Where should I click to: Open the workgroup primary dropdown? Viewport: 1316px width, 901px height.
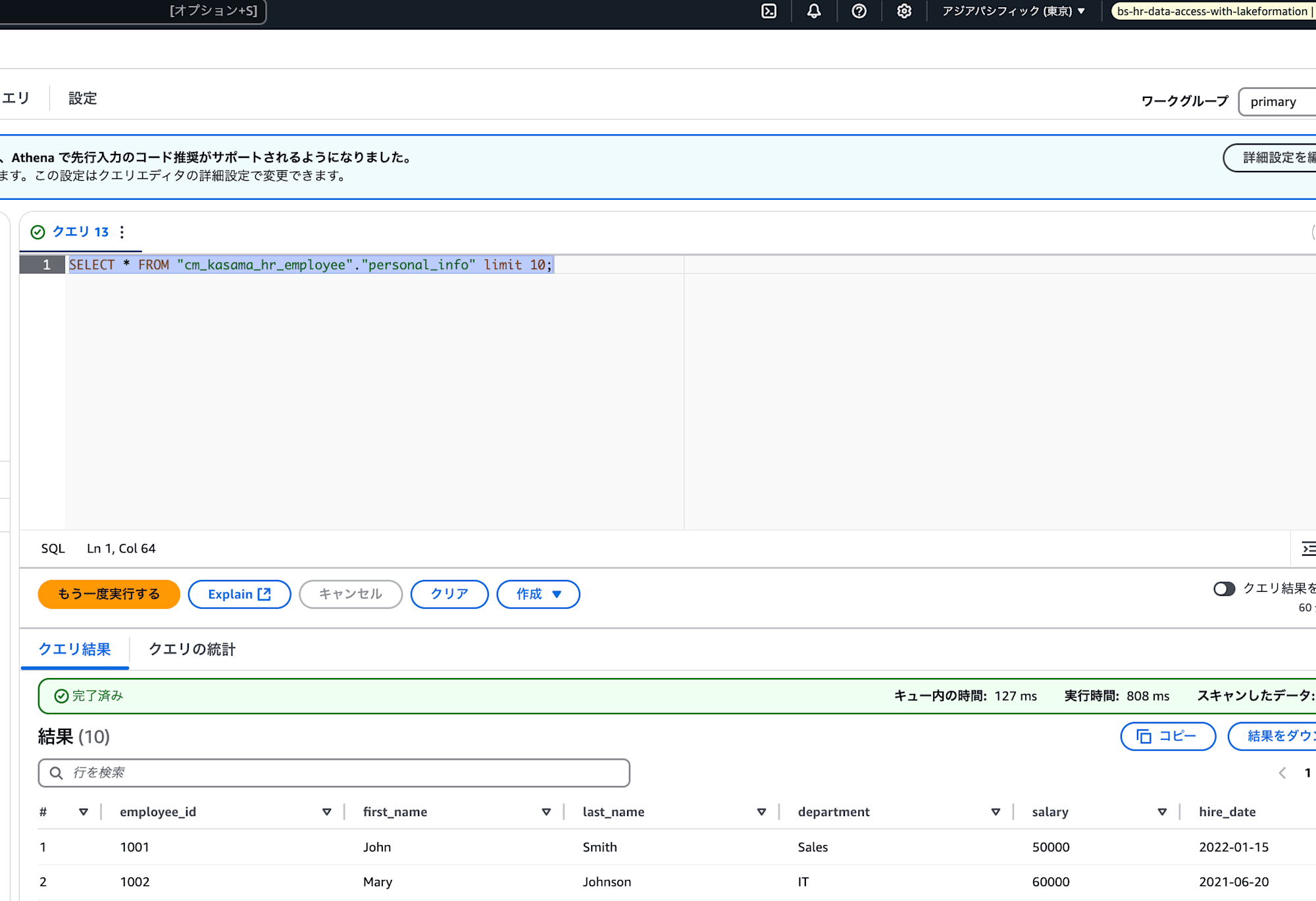[1277, 102]
